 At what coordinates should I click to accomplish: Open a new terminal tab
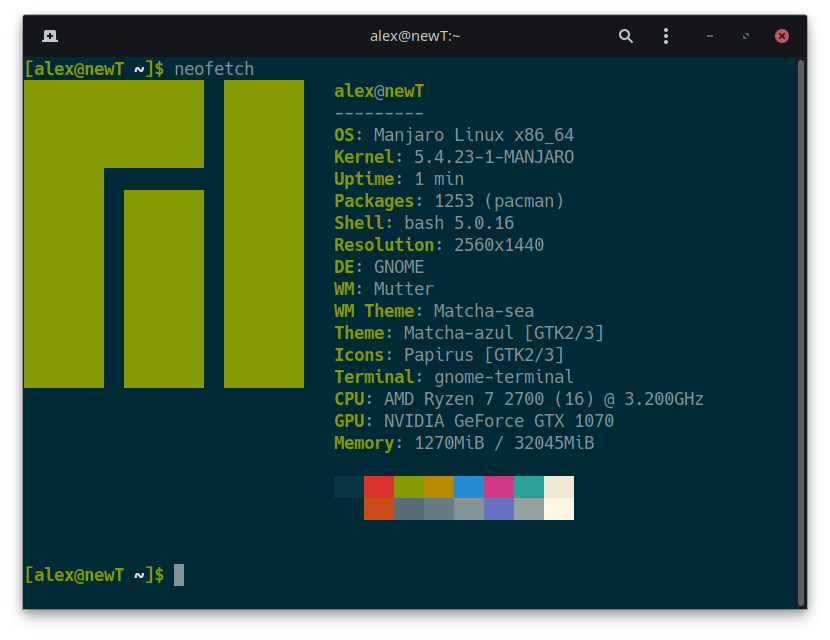(x=50, y=36)
